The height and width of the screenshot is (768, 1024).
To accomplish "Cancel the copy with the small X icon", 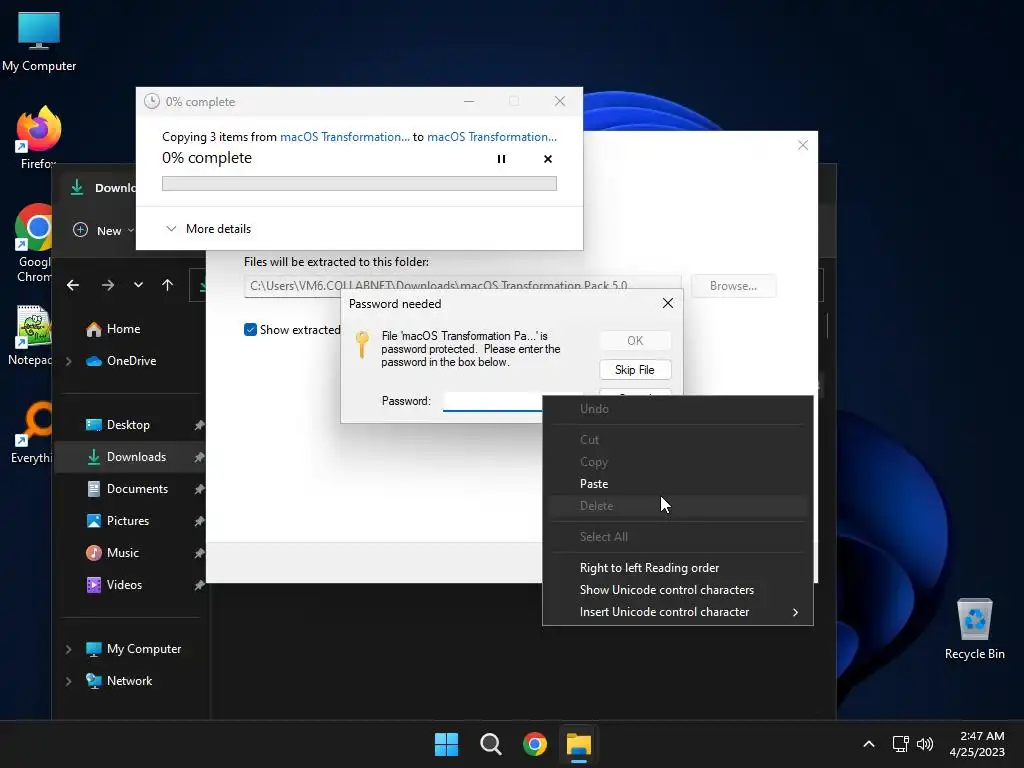I will point(548,159).
